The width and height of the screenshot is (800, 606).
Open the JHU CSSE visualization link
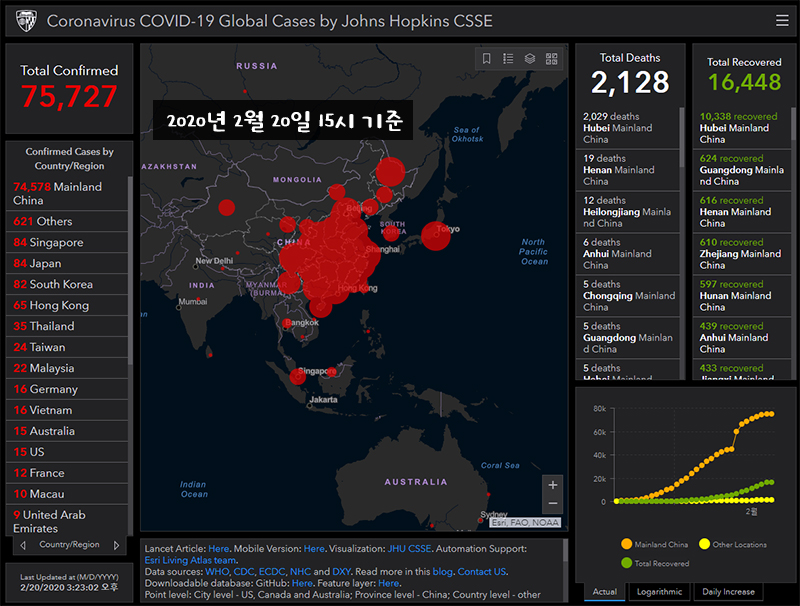click(409, 549)
